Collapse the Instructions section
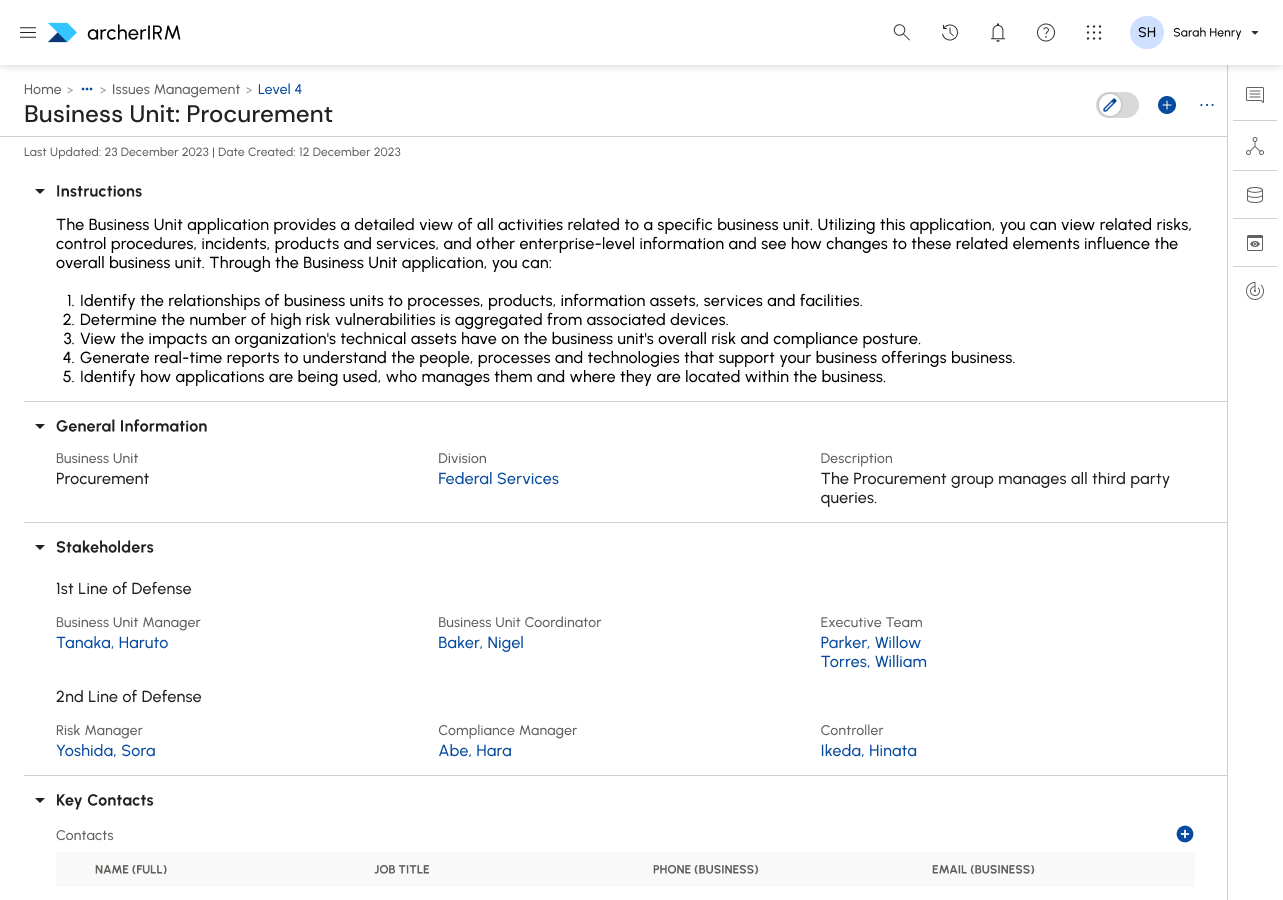The width and height of the screenshot is (1283, 900). (x=40, y=191)
